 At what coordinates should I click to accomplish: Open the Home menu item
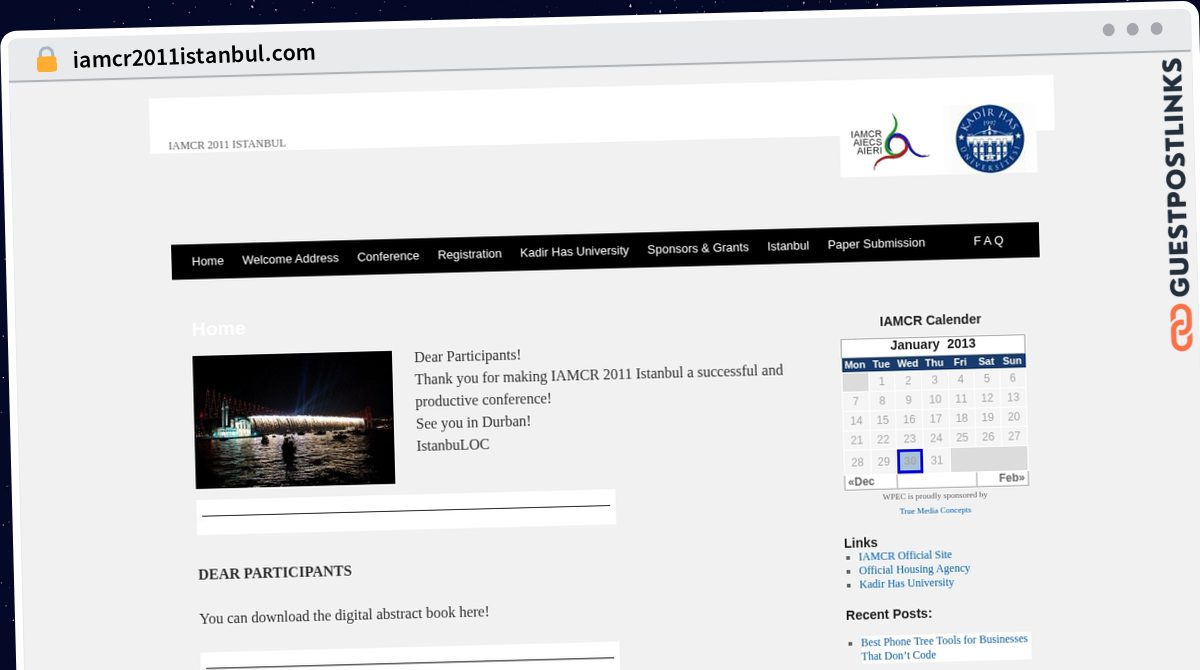tap(207, 261)
